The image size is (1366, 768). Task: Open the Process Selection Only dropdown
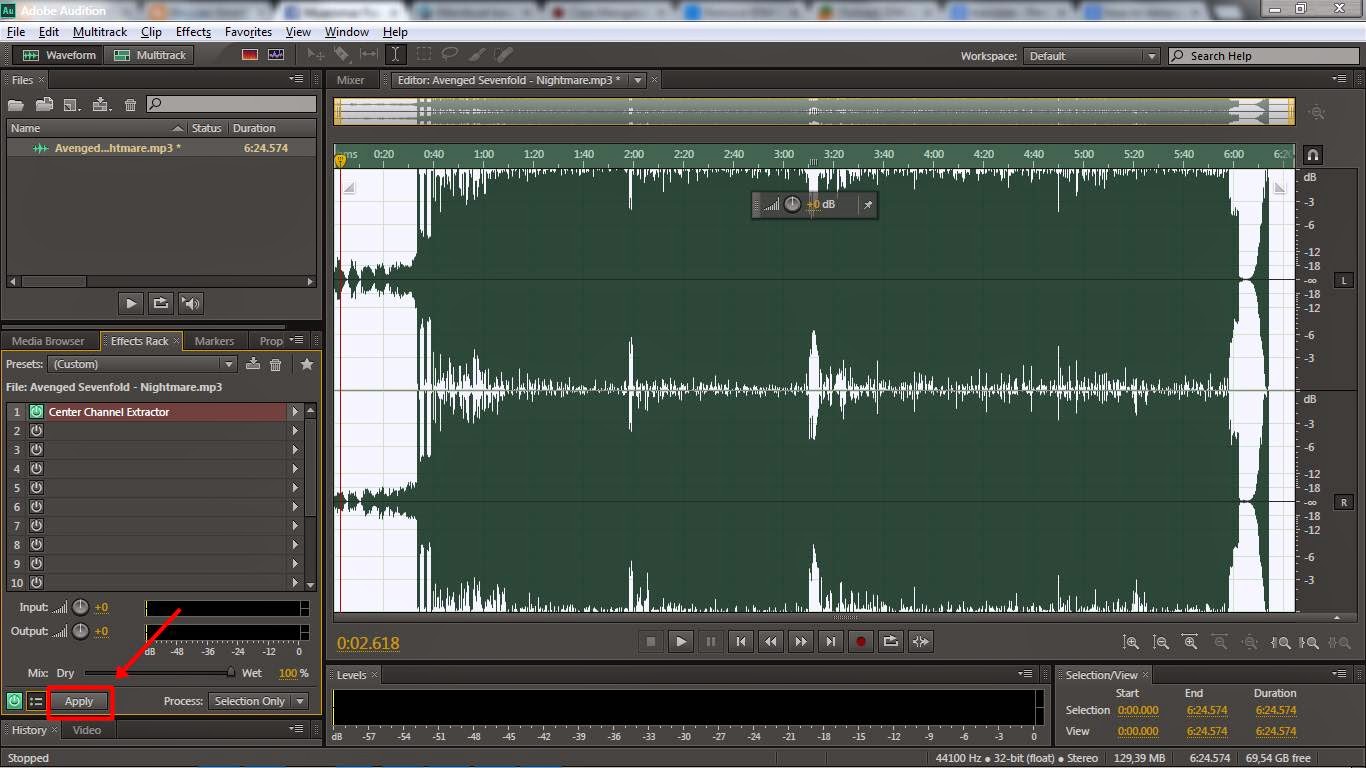258,701
